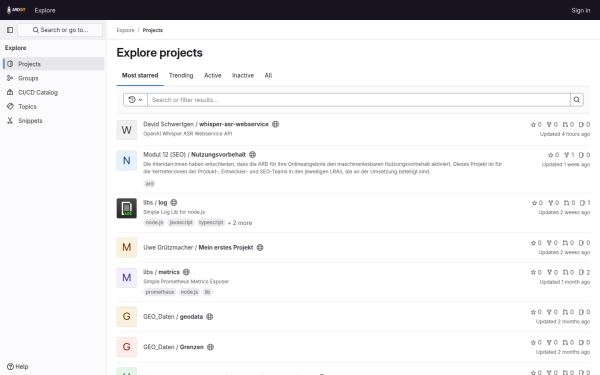The width and height of the screenshot is (600, 375).
Task: Expand the + 2 more topics
Action: 240,223
